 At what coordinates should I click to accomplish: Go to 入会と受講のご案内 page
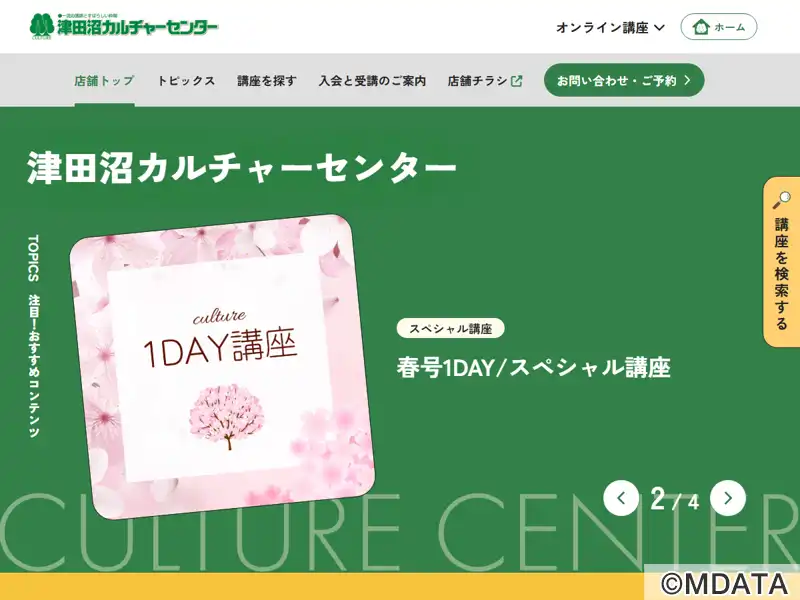[x=372, y=81]
